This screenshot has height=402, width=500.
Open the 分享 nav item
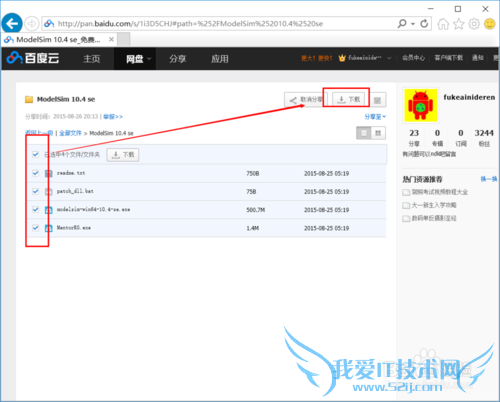click(x=177, y=59)
